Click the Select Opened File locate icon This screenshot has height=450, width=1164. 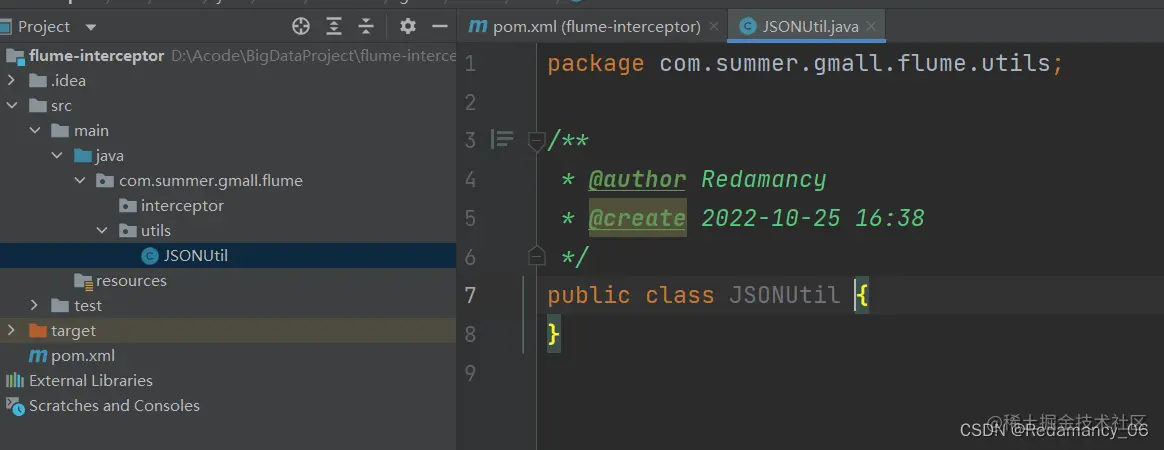tap(301, 27)
